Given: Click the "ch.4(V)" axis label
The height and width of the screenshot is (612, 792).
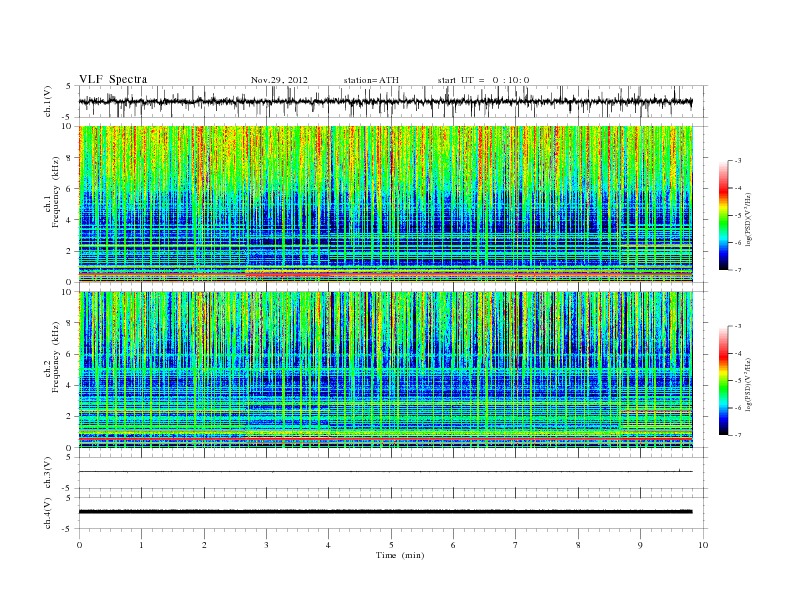Looking at the screenshot, I should point(48,513).
